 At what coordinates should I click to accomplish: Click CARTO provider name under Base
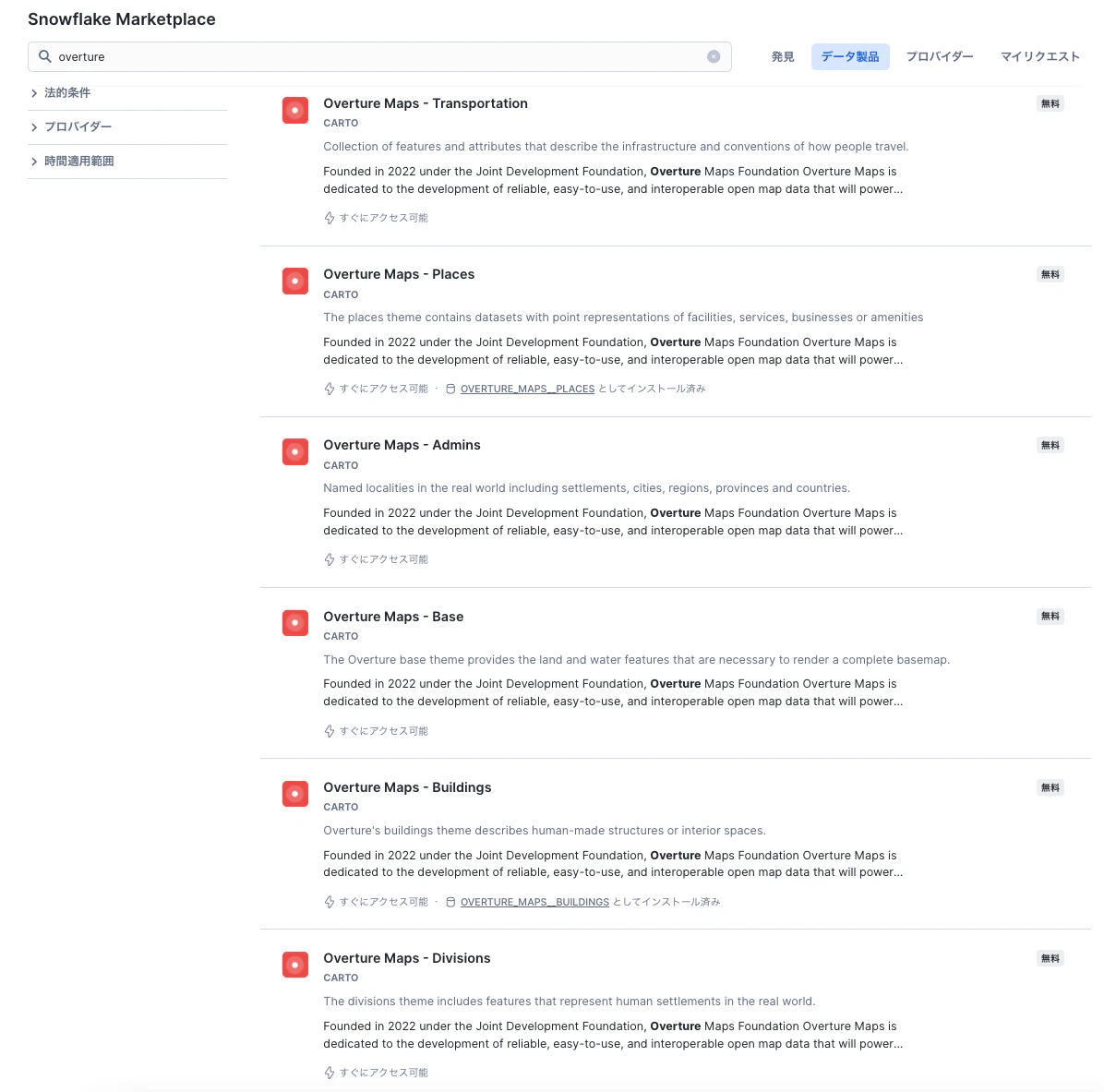(341, 637)
